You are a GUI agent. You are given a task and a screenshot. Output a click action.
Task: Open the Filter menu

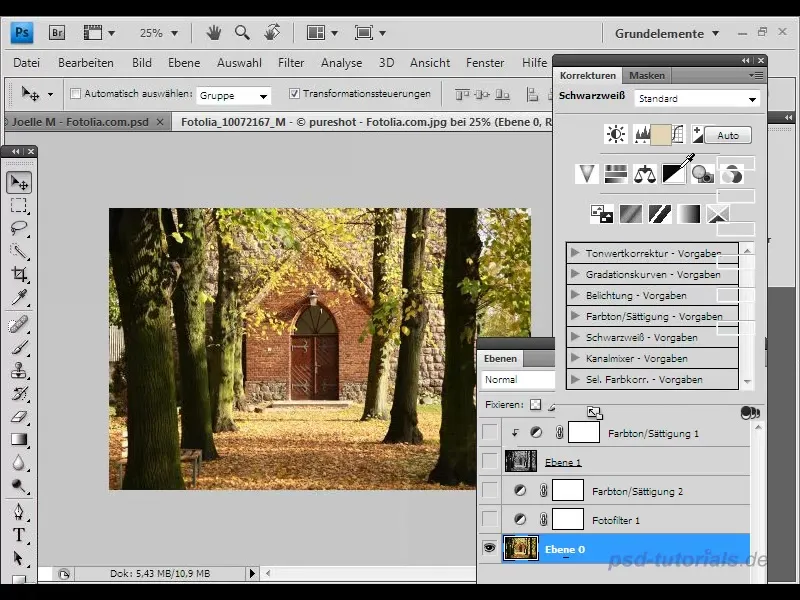coord(291,63)
